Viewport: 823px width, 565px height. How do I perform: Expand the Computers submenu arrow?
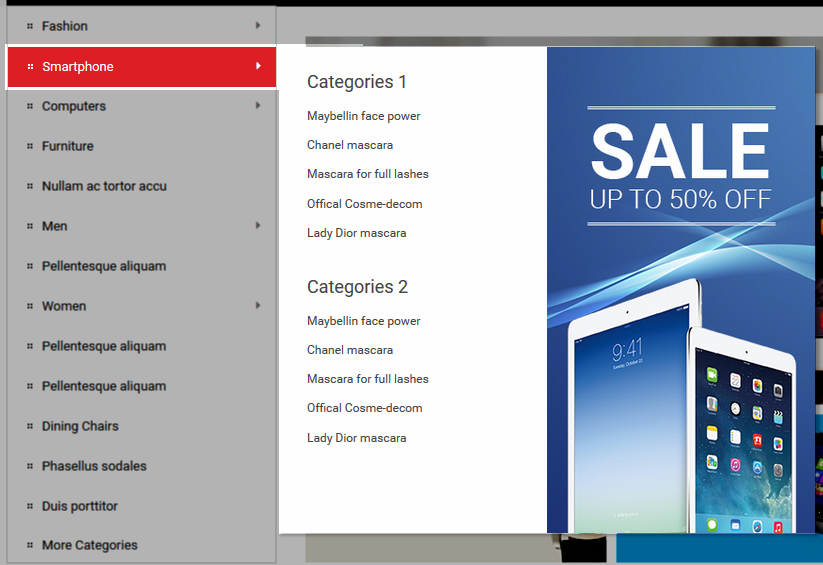258,106
